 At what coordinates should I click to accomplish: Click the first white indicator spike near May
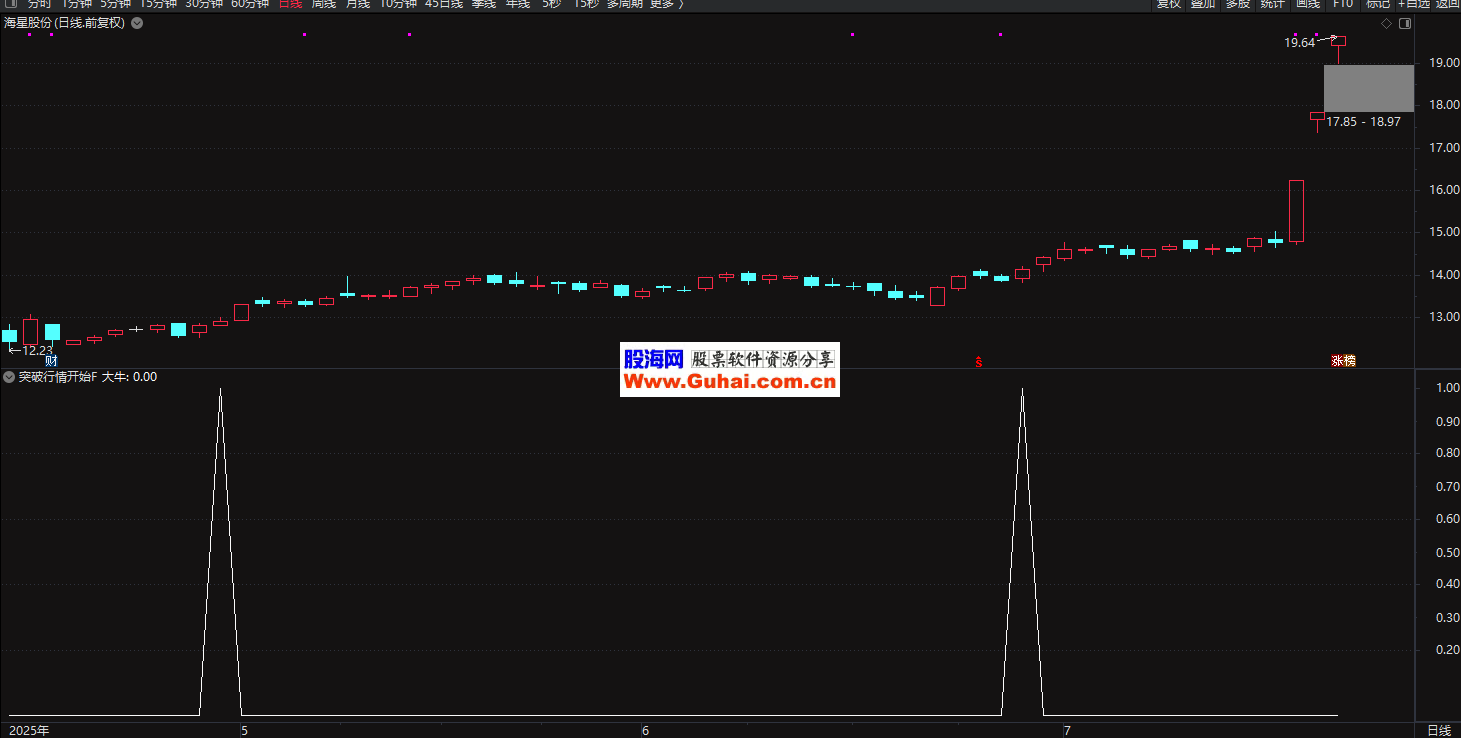pos(220,551)
